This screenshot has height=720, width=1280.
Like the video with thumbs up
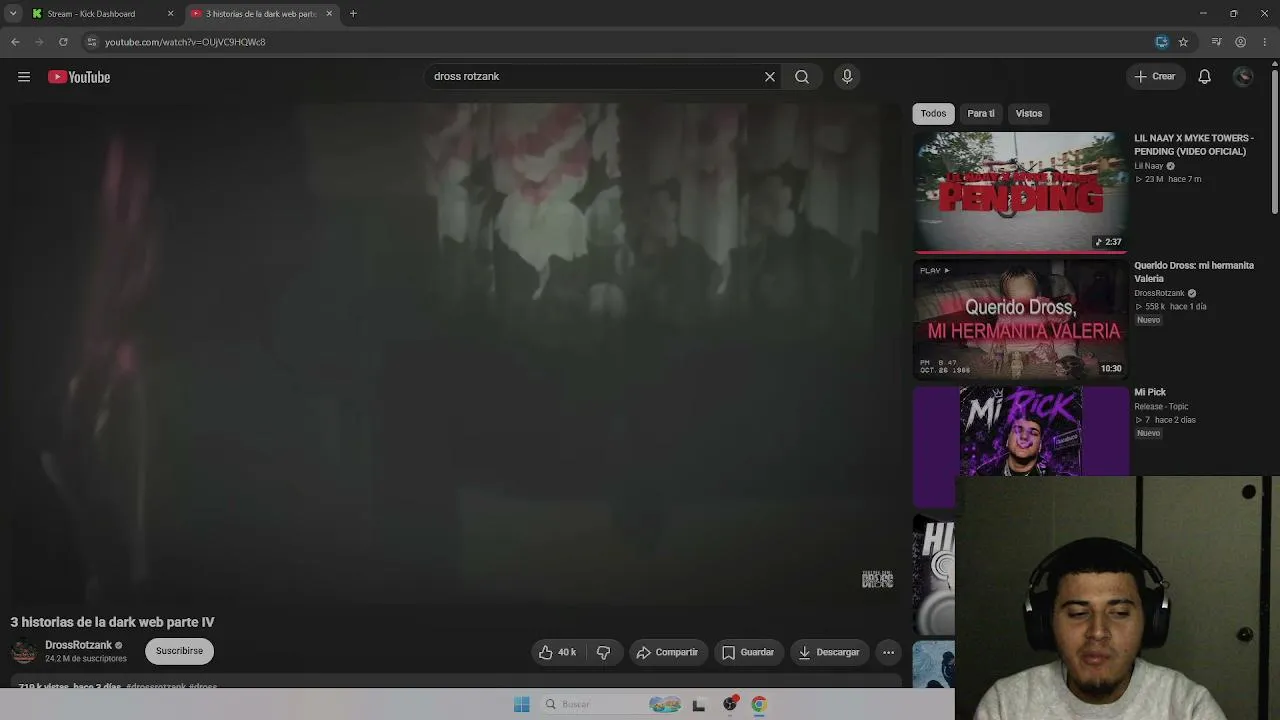tap(558, 652)
